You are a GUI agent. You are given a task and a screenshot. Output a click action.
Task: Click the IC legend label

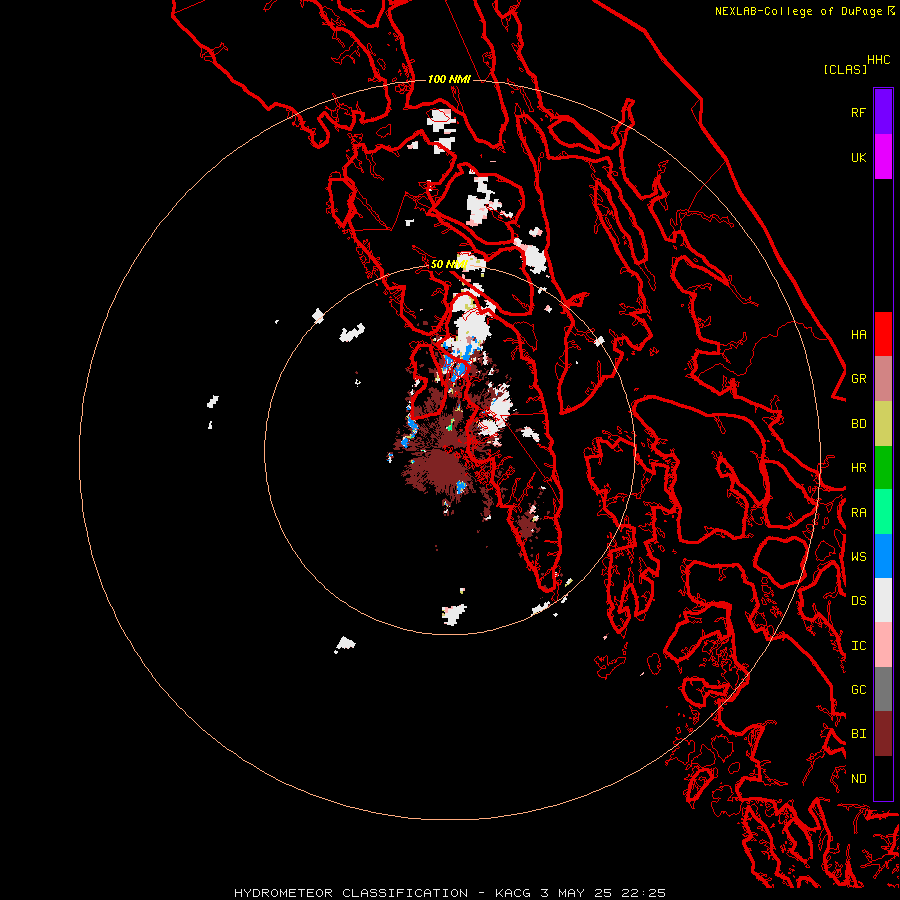pyautogui.click(x=858, y=646)
